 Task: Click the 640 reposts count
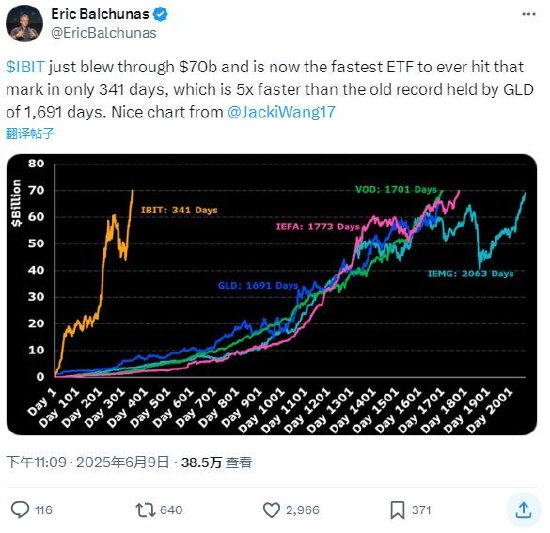coord(171,510)
